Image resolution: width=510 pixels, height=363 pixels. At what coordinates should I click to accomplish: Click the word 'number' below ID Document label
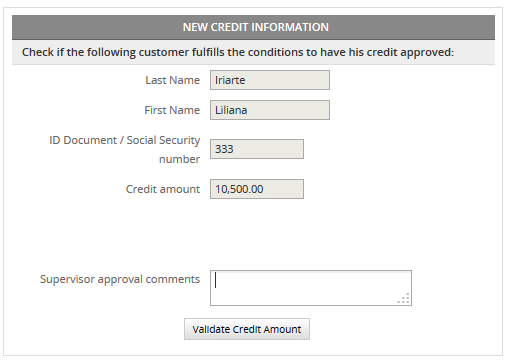point(179,159)
